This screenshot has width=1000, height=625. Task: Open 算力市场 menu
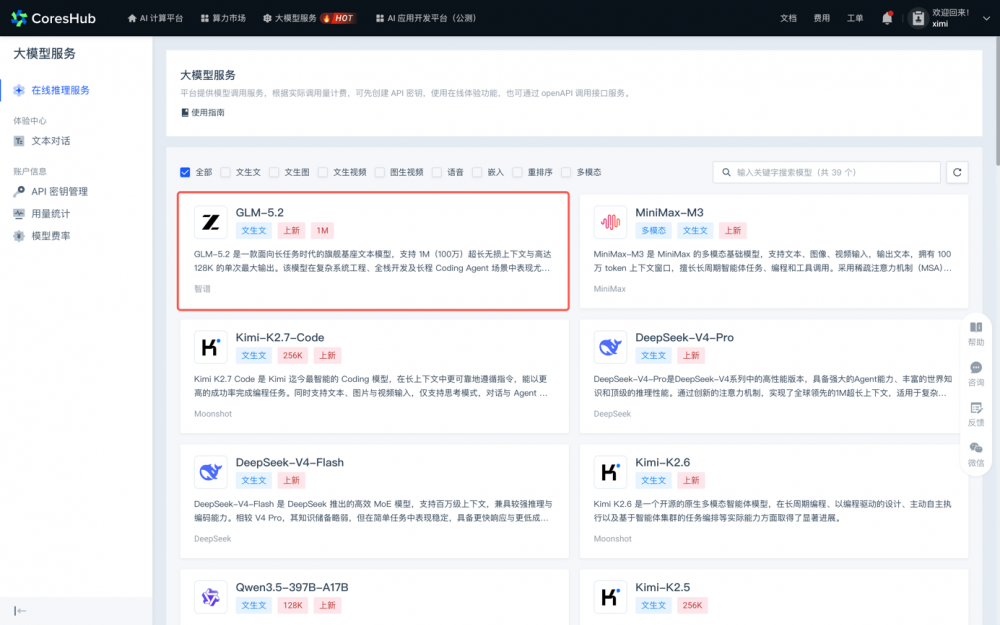223,18
